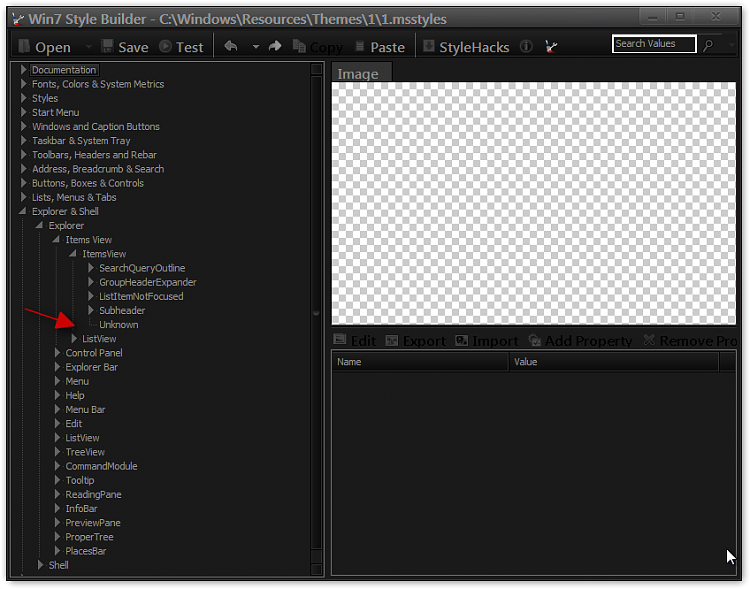Click the paintbrush icon next to info
Screen dimensions: 750x589
point(551,46)
